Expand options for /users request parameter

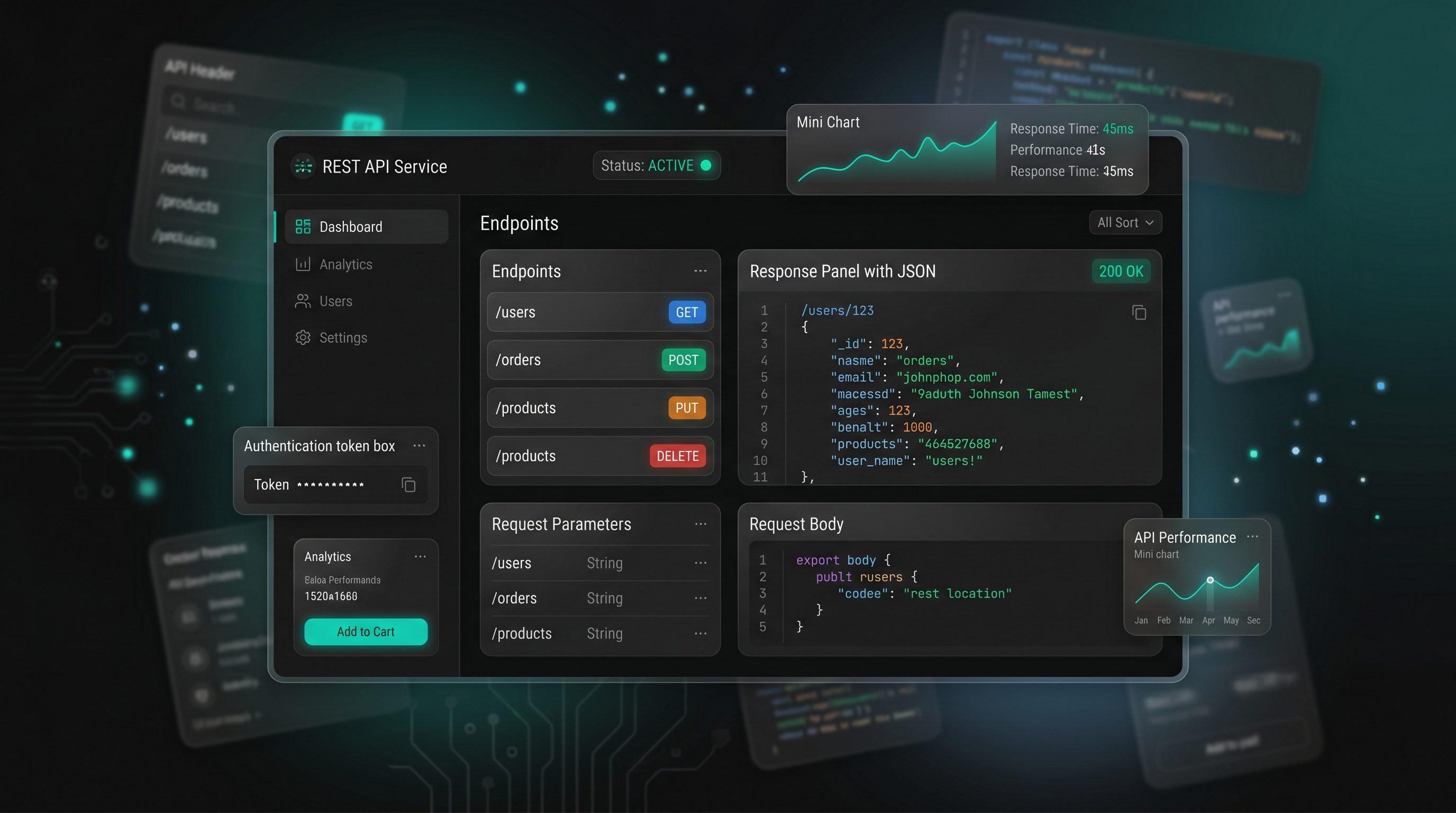point(700,563)
